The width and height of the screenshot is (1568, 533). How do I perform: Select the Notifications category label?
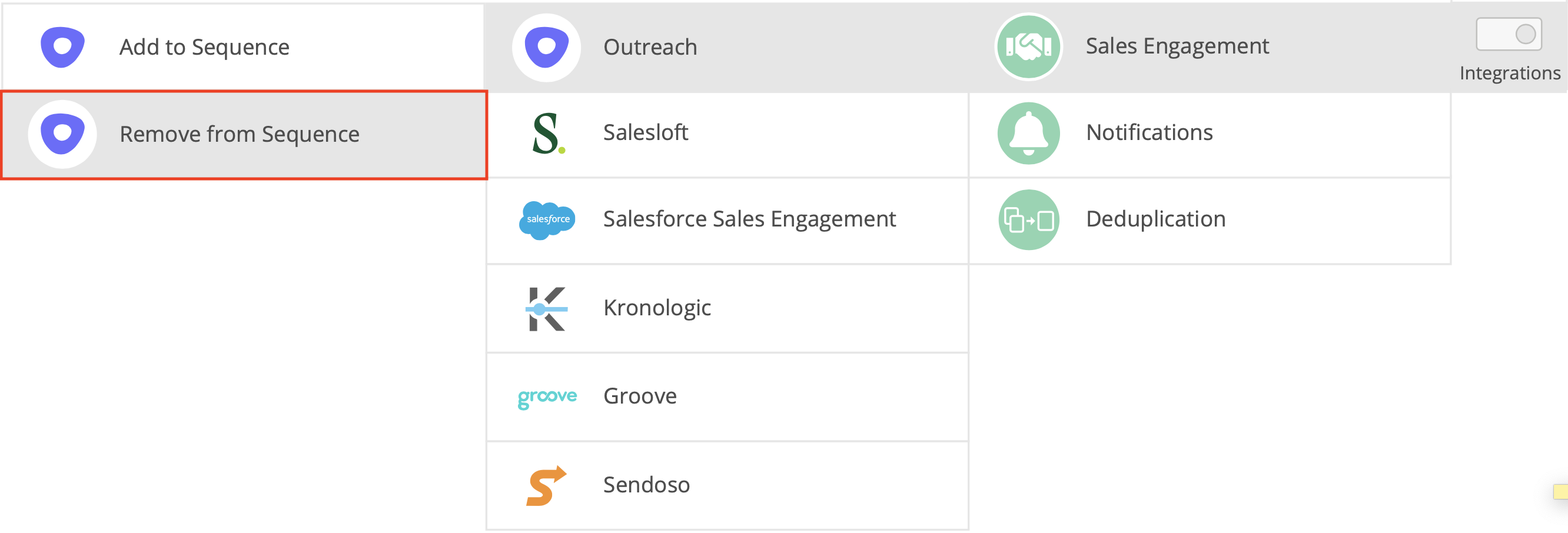tap(1149, 132)
